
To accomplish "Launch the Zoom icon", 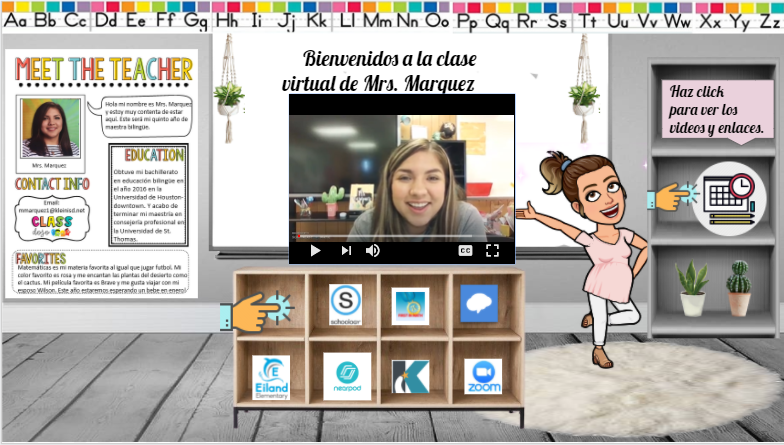I will (x=483, y=376).
